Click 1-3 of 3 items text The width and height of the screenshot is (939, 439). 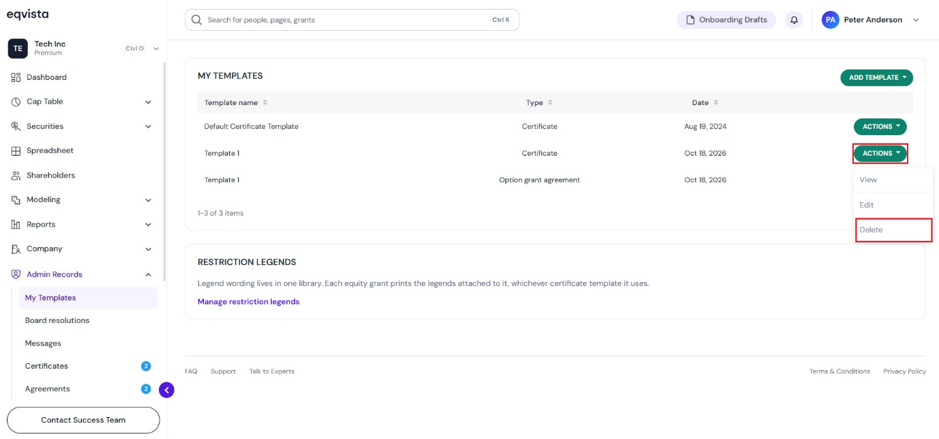click(x=220, y=213)
